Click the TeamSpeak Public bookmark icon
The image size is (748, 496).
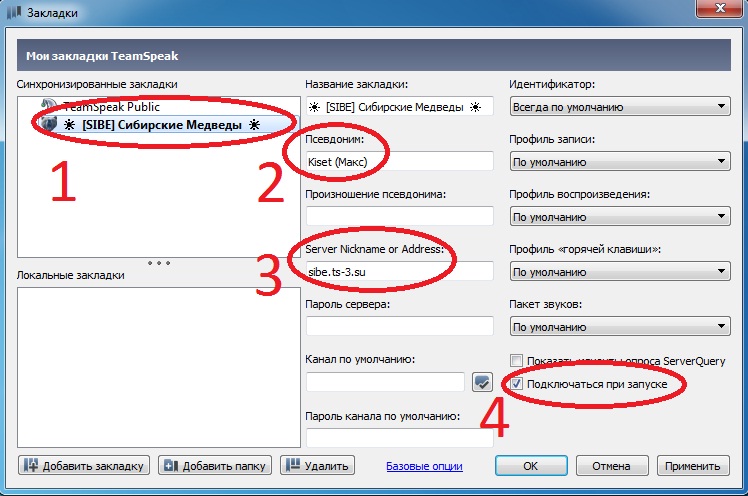click(49, 105)
